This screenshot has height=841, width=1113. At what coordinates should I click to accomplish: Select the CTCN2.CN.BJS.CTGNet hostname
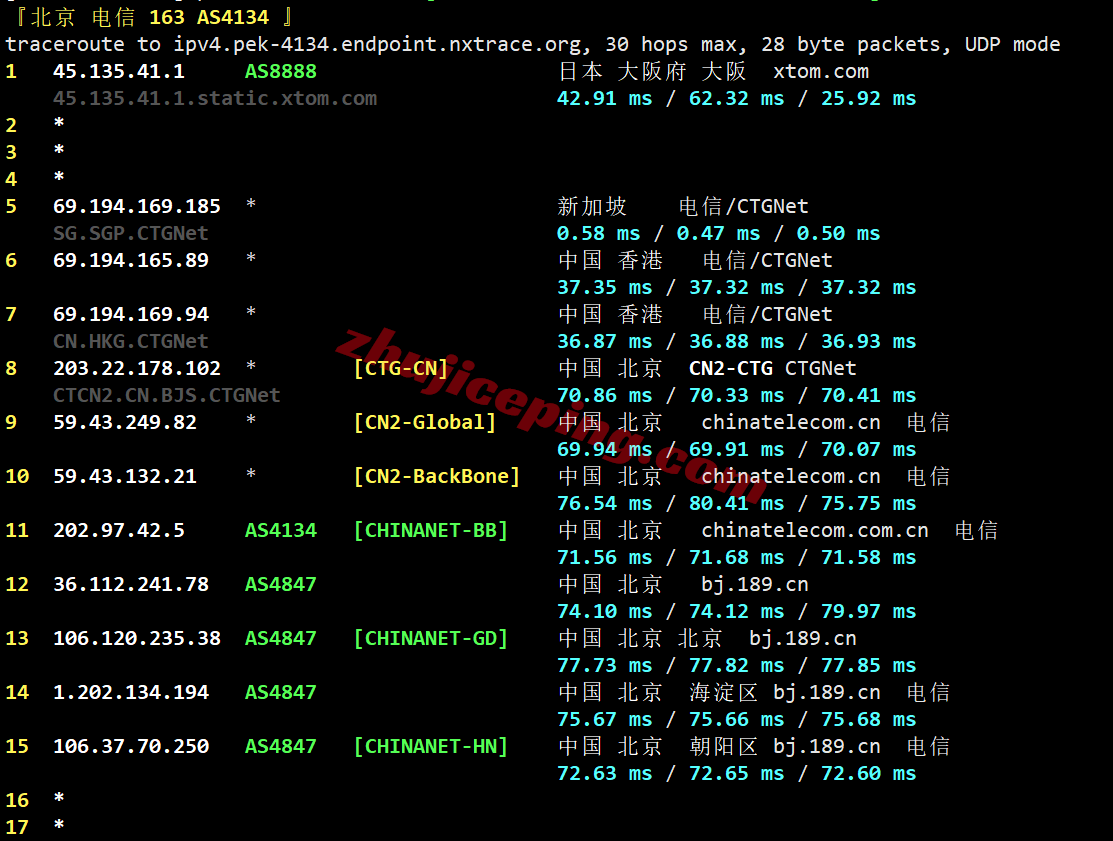pyautogui.click(x=167, y=395)
